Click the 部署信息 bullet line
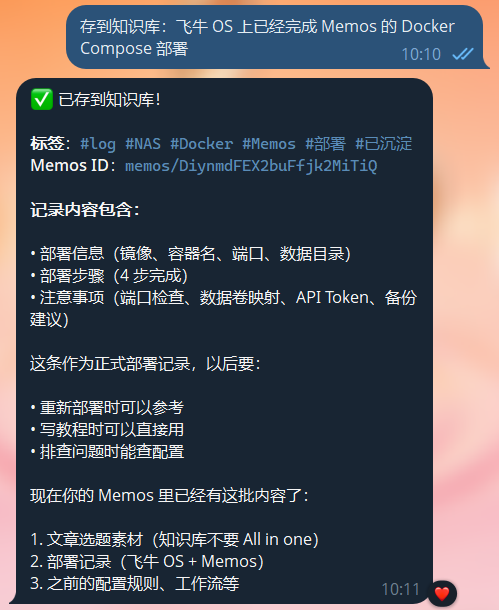The height and width of the screenshot is (610, 499). coord(191,254)
